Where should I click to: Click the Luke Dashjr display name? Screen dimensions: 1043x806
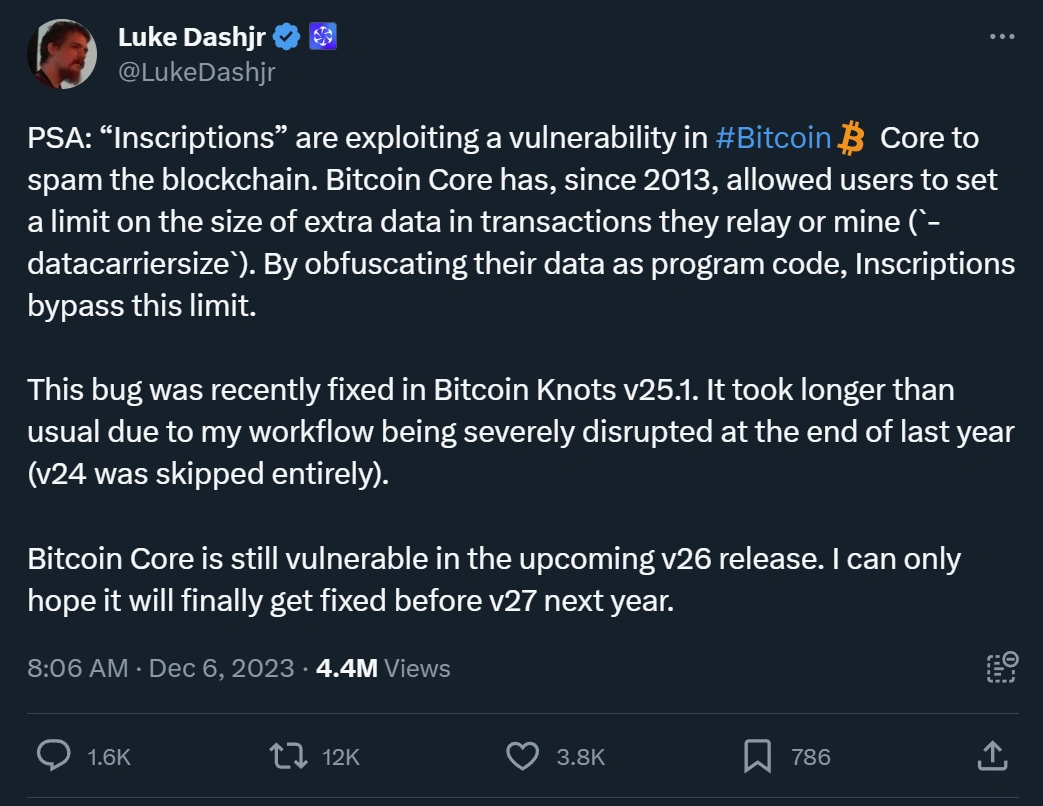click(x=192, y=38)
